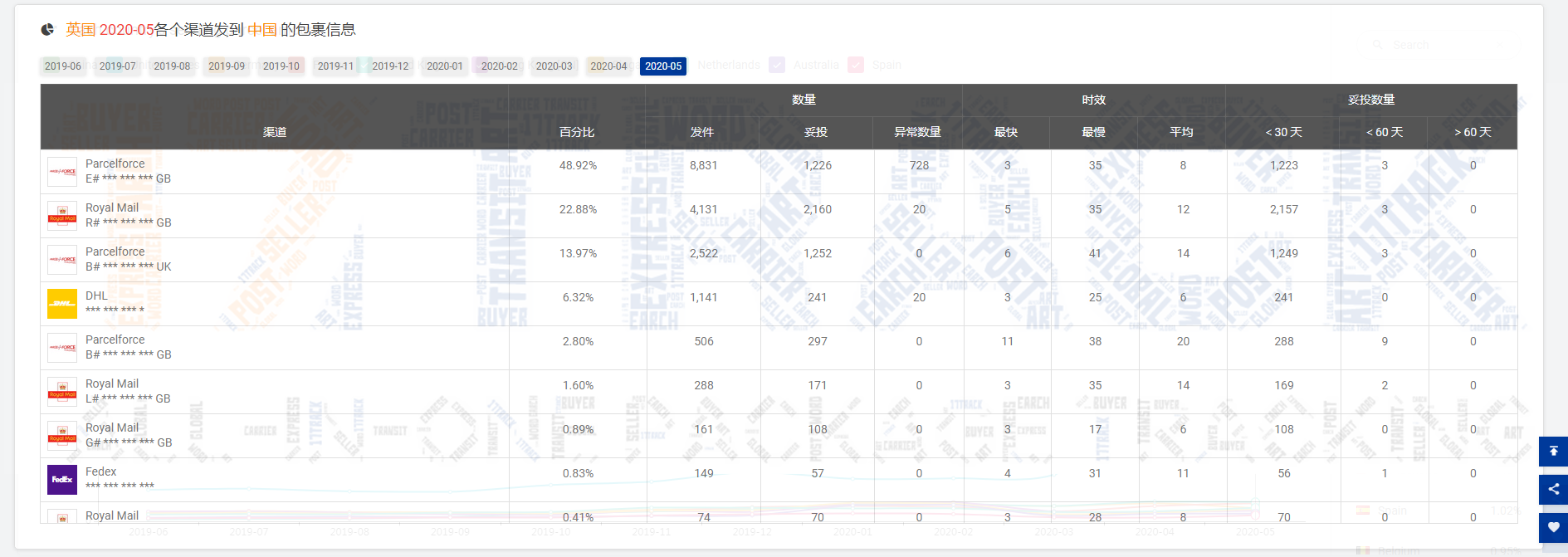Click the 异常数量 column header

coord(917,132)
